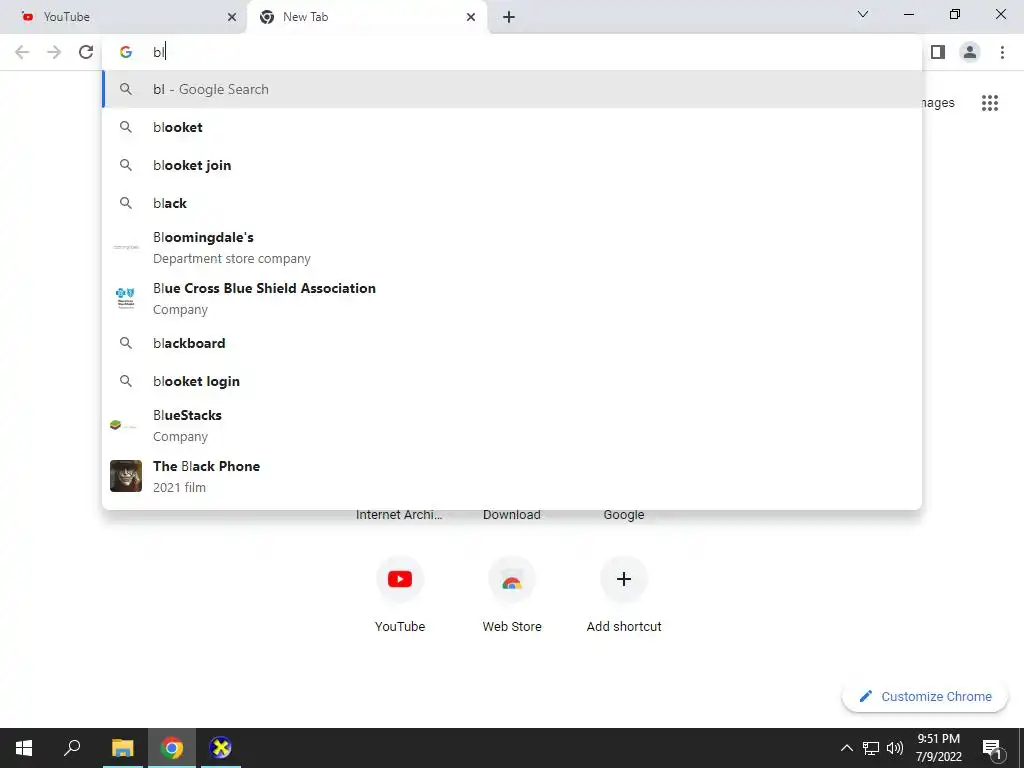1024x768 pixels.
Task: Open the Internet Archive shortcut label
Action: coord(399,515)
